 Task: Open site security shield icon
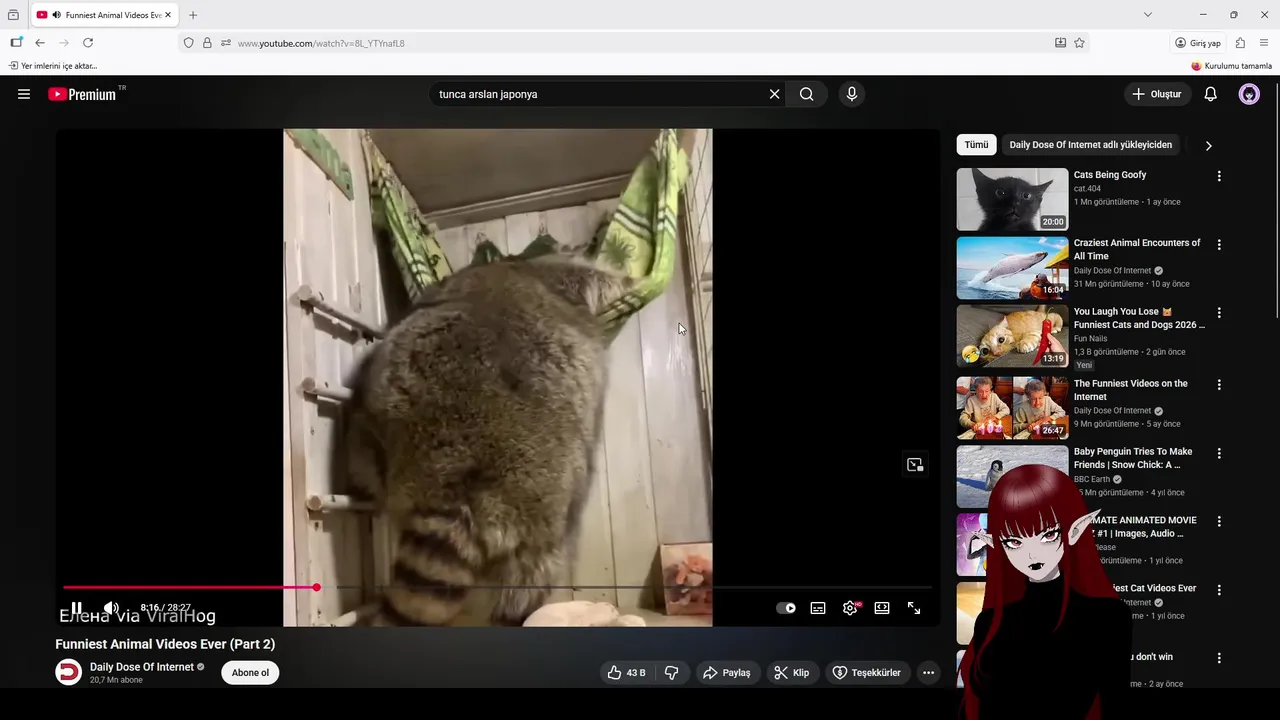[x=188, y=43]
